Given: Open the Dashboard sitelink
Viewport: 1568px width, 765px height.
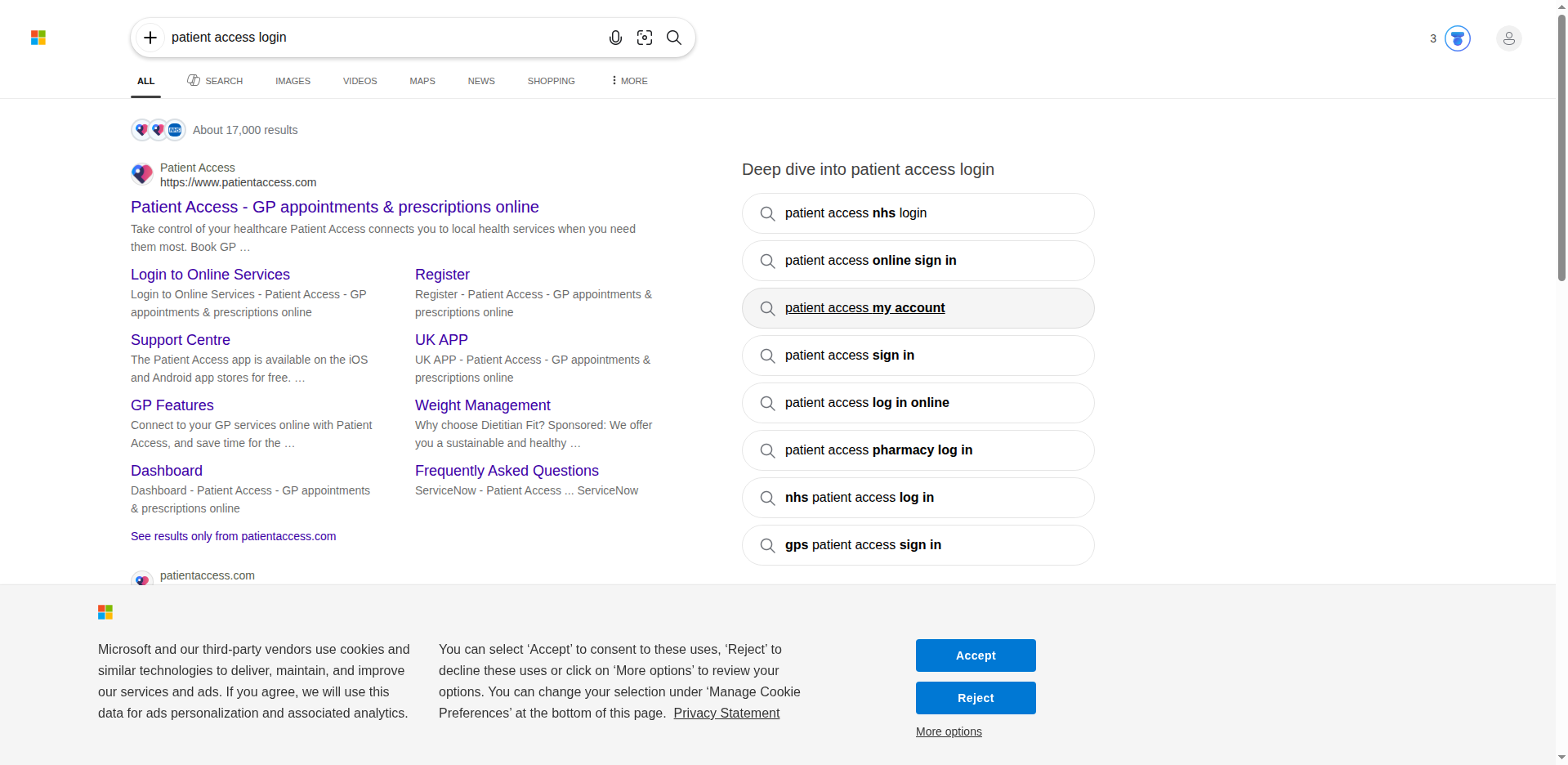Looking at the screenshot, I should [x=167, y=471].
